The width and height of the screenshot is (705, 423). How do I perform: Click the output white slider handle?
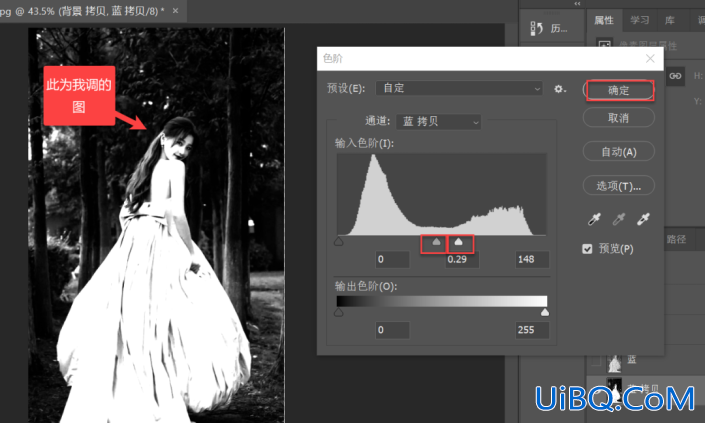click(545, 312)
